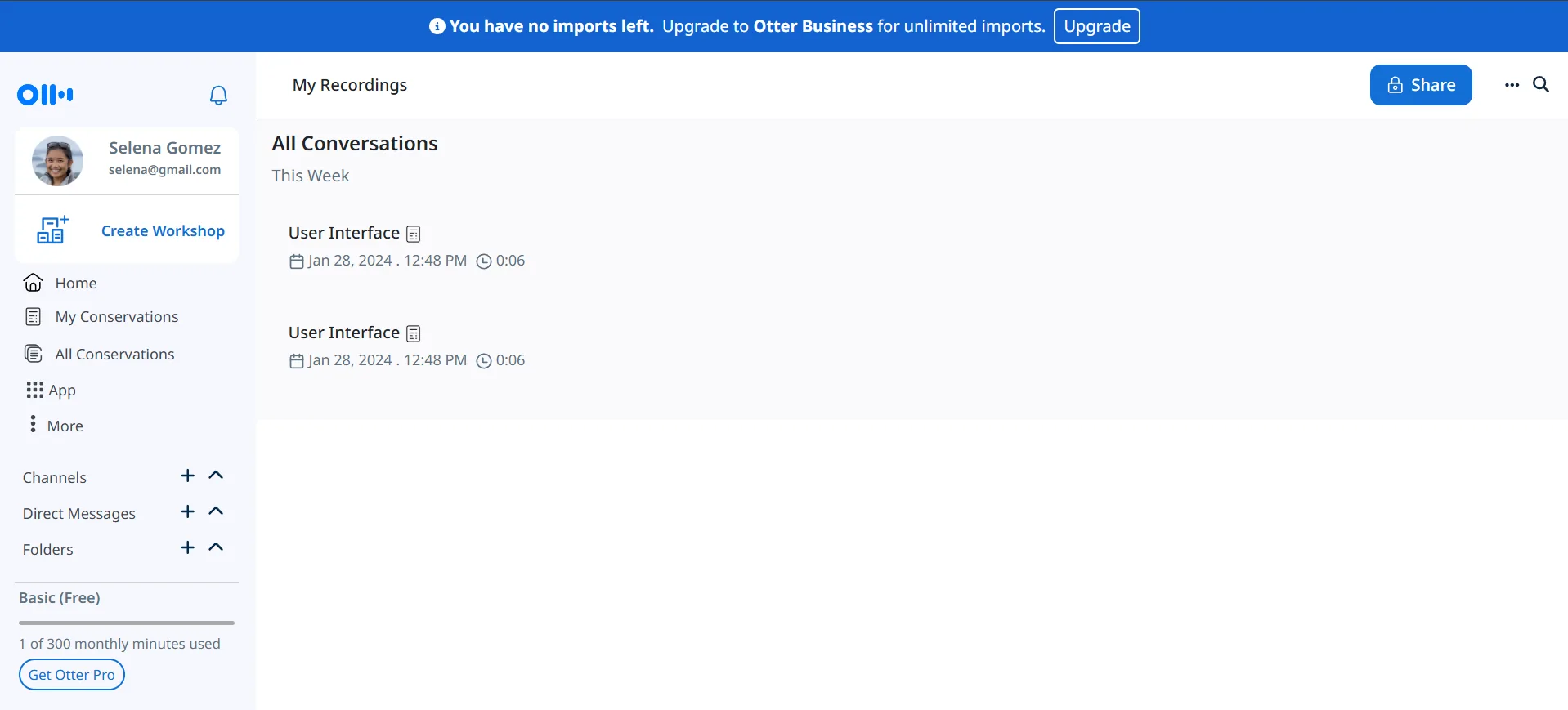Screen dimensions: 1568x710
Task: Click the notification bell icon
Action: point(218,96)
